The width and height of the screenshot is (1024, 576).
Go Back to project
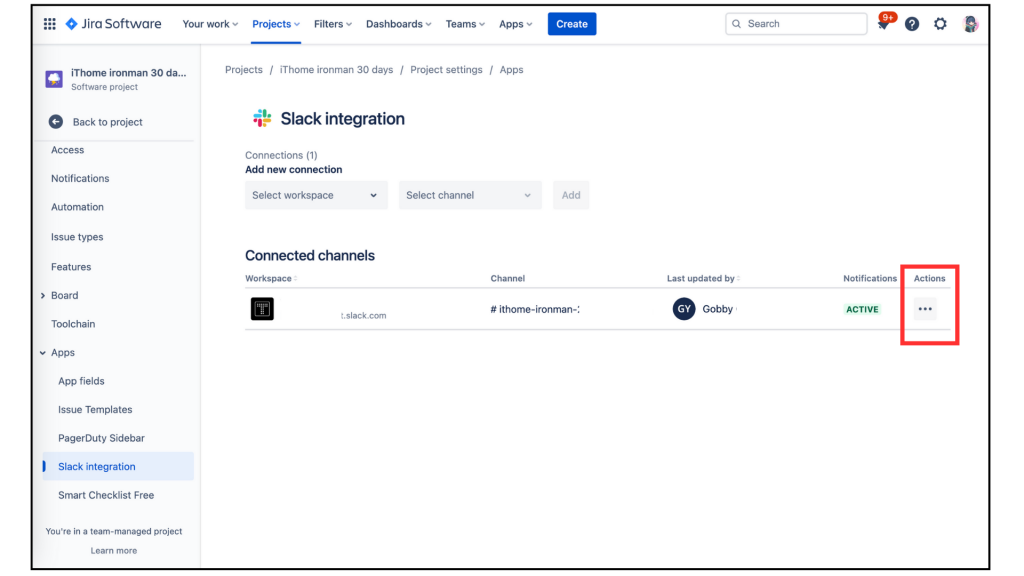108,122
